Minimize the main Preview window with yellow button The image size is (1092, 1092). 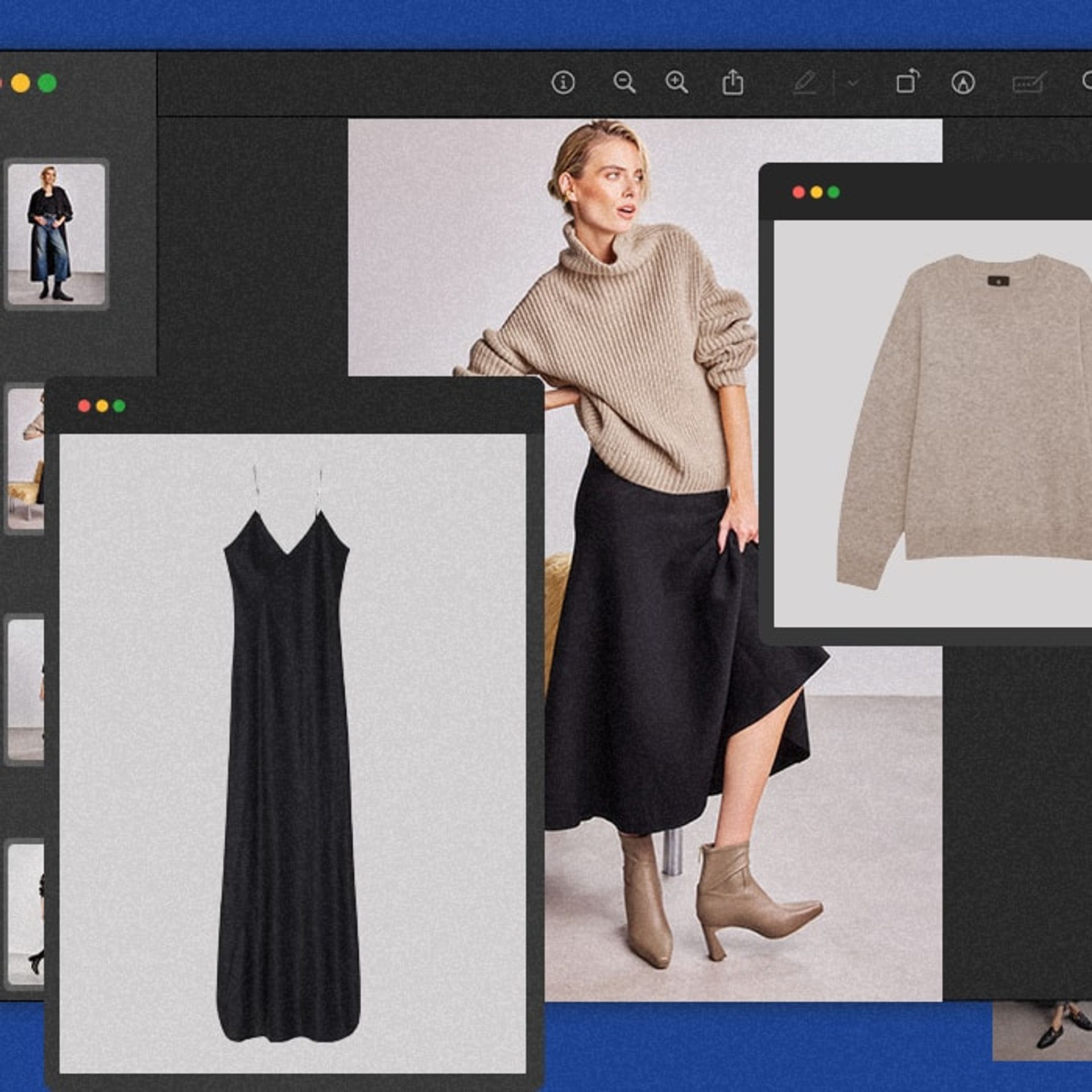(x=21, y=83)
